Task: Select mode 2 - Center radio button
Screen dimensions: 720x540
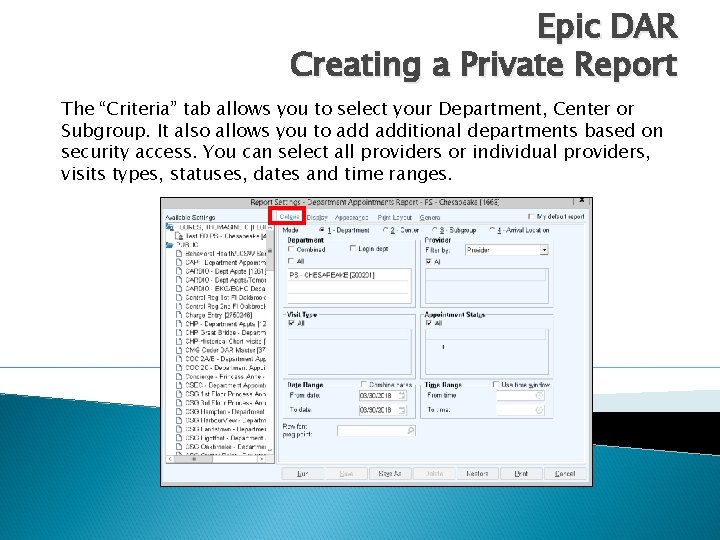Action: click(385, 230)
